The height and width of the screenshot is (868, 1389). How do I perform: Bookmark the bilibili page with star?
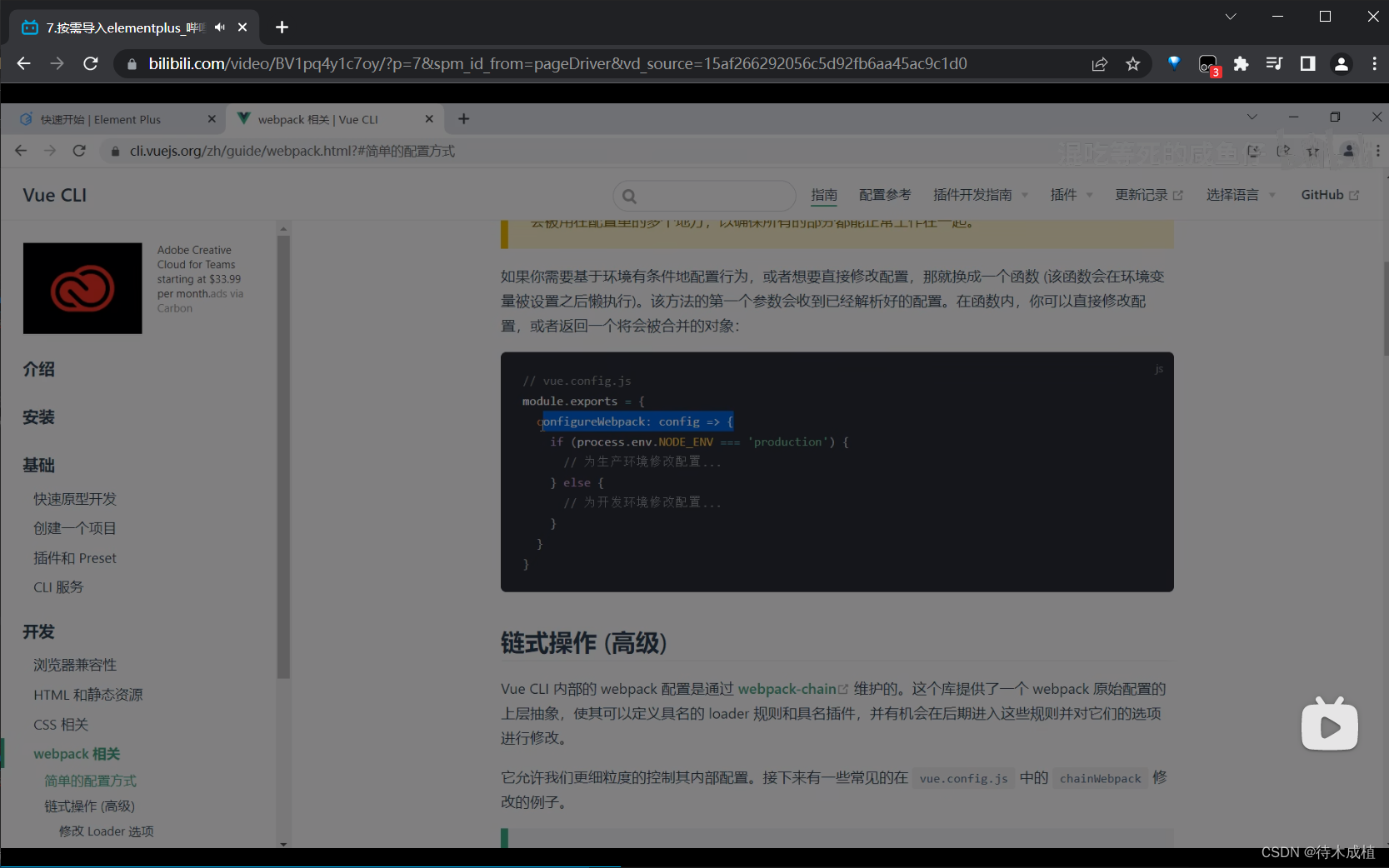[x=1132, y=64]
